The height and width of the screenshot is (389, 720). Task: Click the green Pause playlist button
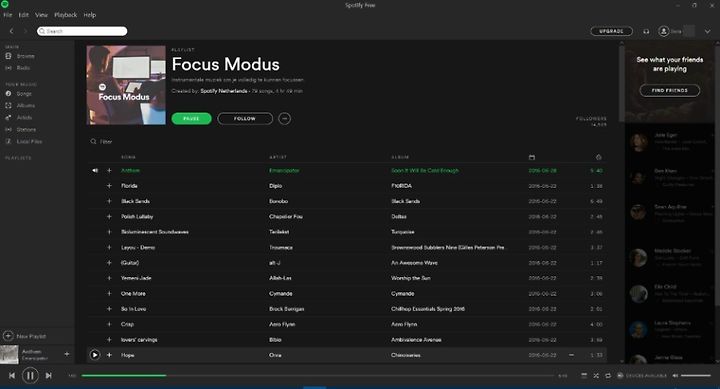coord(191,118)
